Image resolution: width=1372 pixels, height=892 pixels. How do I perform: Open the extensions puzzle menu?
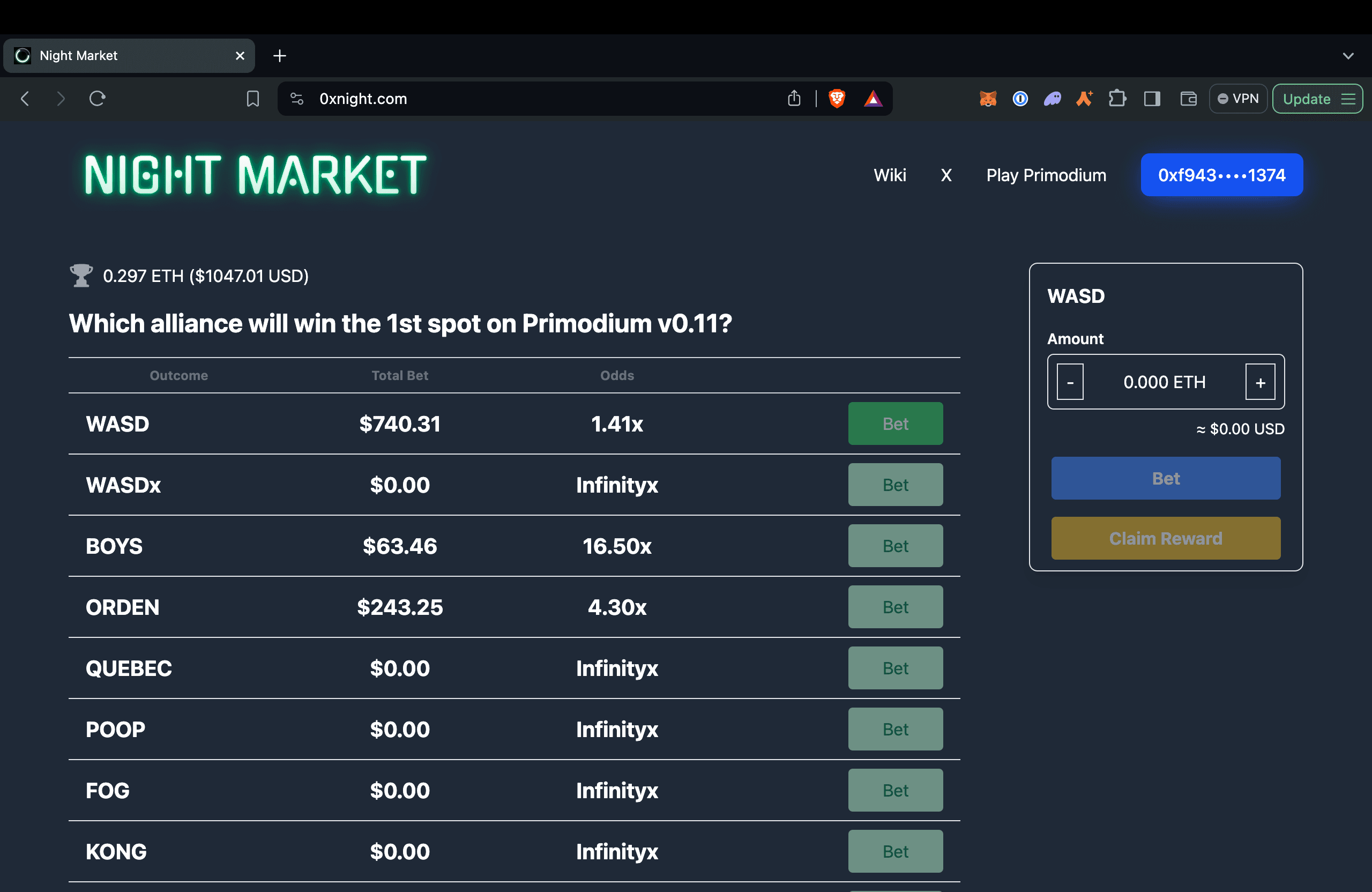1117,99
